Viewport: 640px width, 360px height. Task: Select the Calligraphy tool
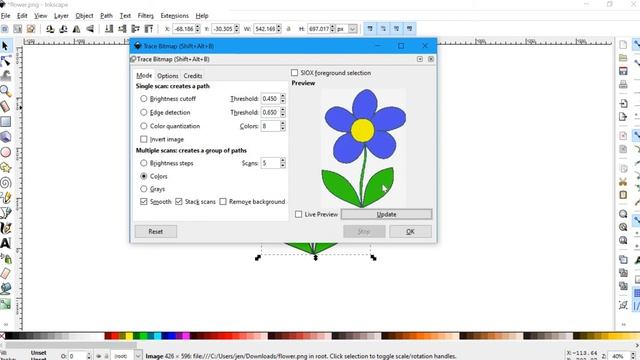(5, 228)
